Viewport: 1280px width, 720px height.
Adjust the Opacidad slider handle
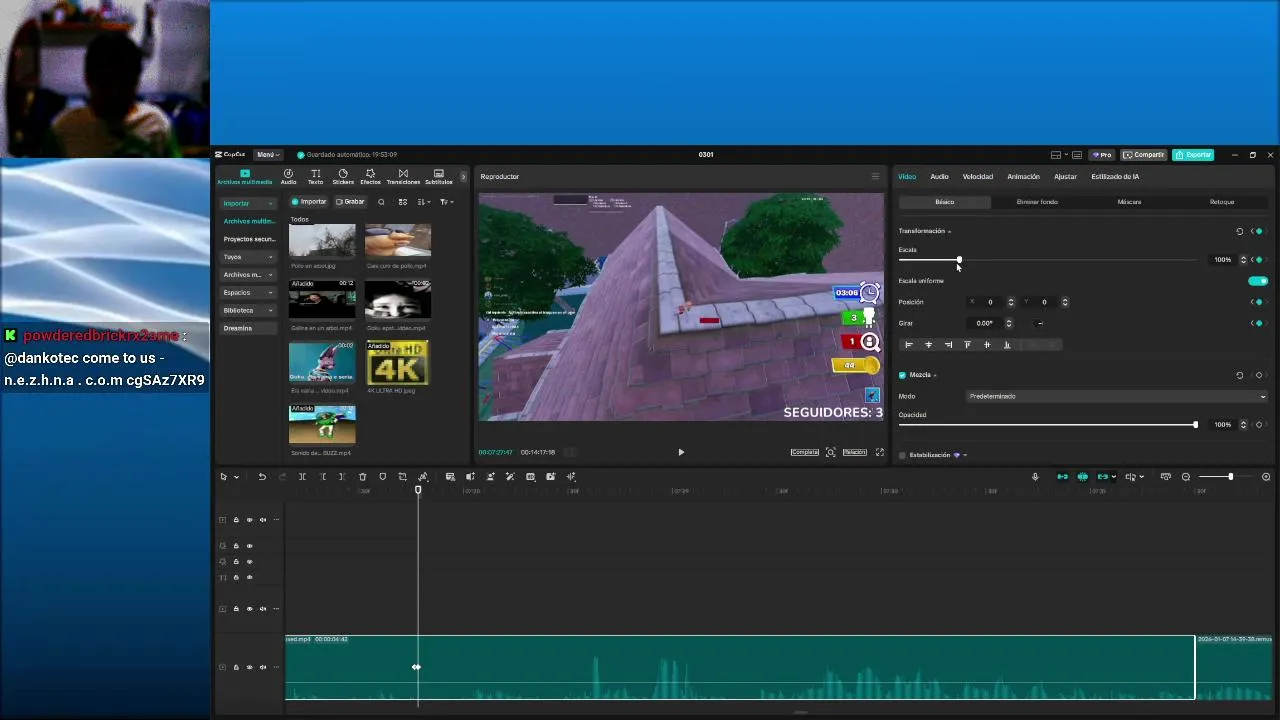(1195, 425)
